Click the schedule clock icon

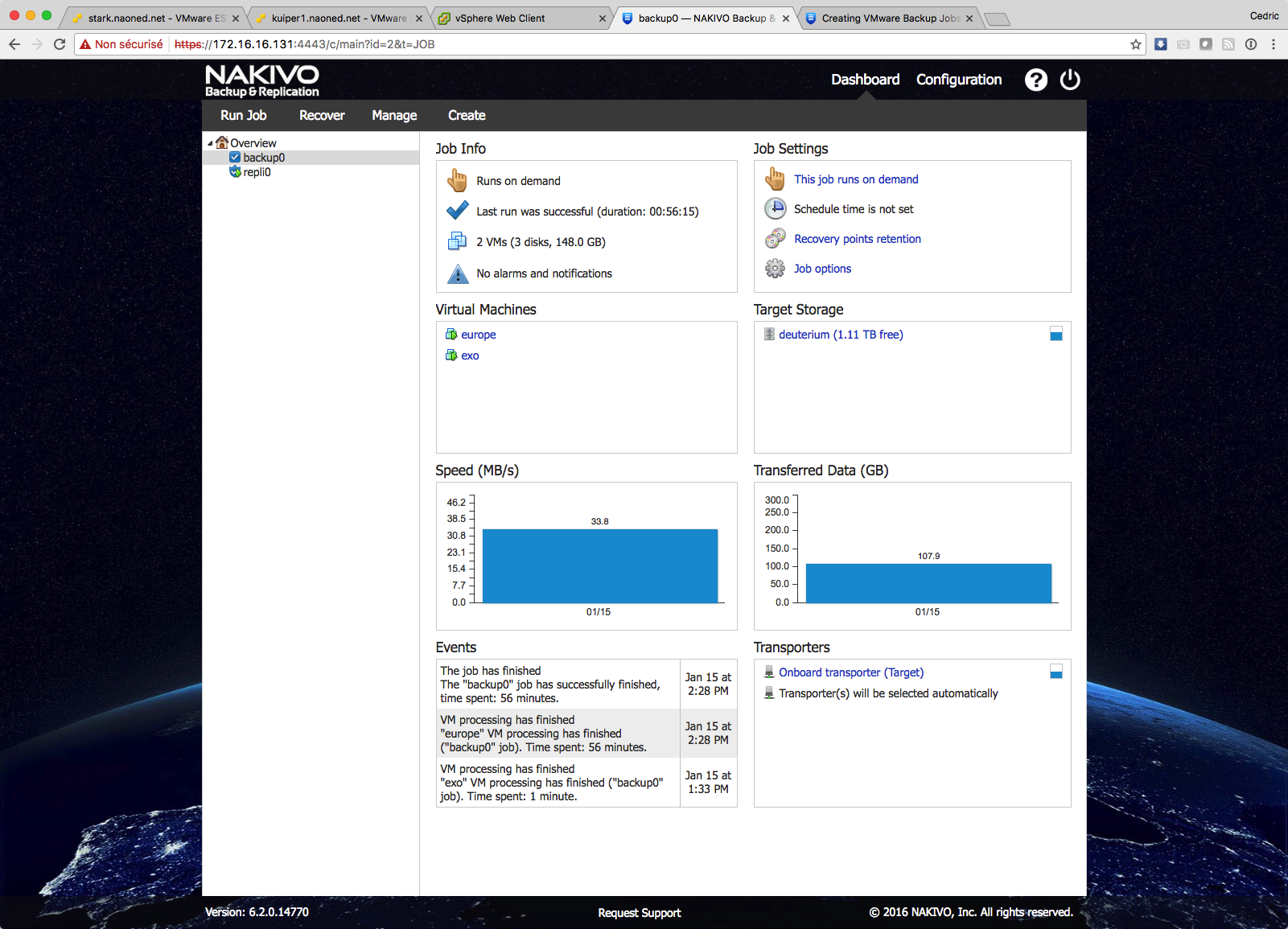(775, 209)
